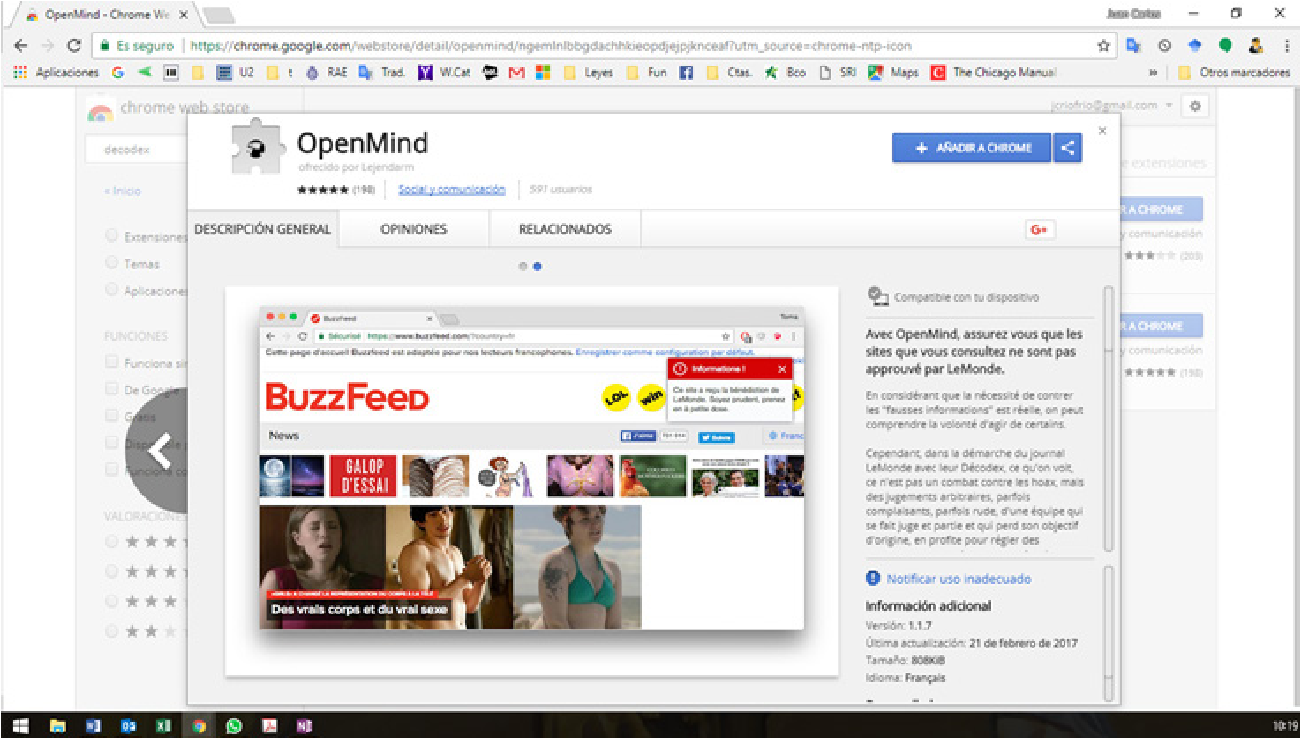
Task: Open the Notificar uso inadecuado link
Action: click(x=958, y=579)
